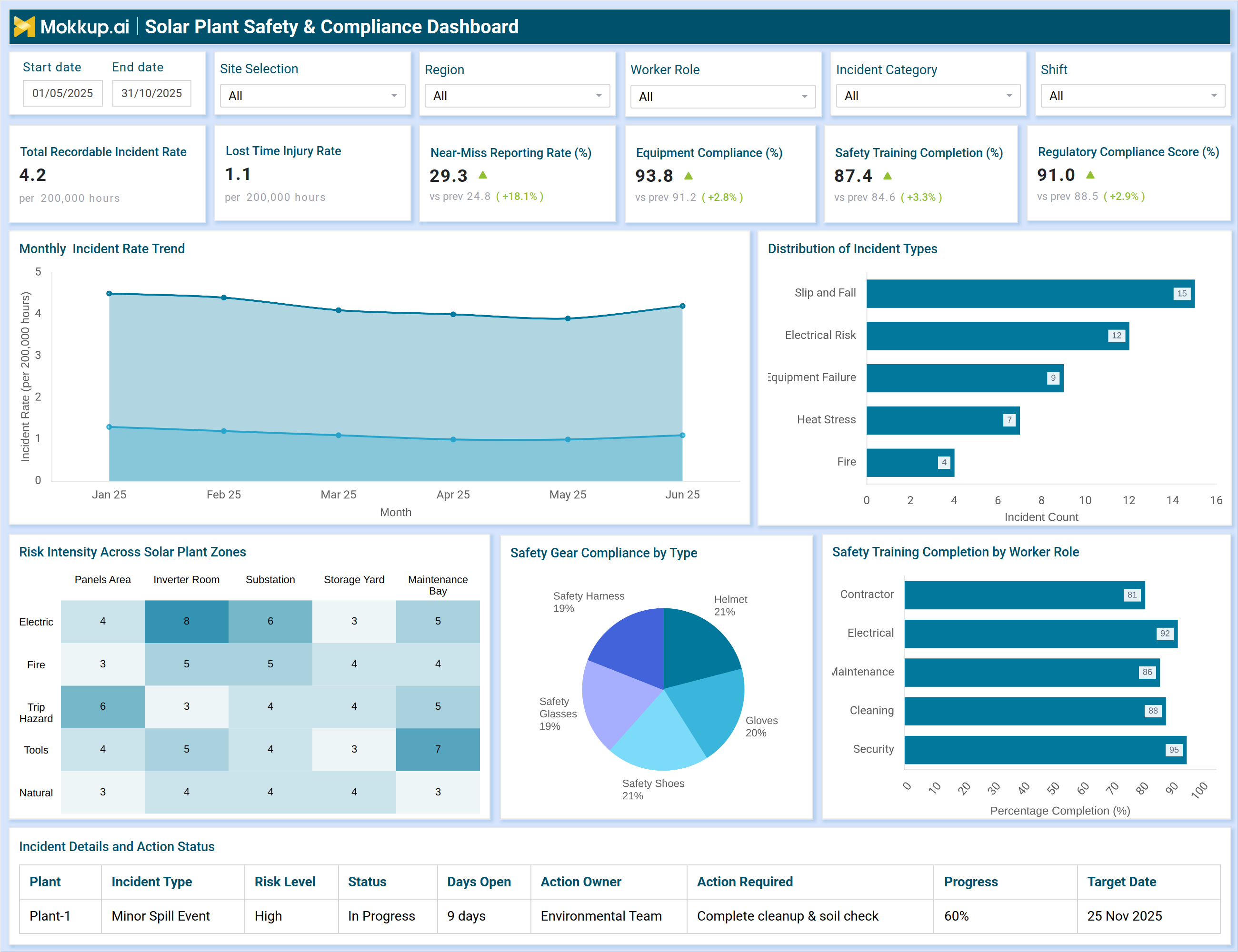Select the Electrical Risk bar
The image size is (1238, 952).
998,336
